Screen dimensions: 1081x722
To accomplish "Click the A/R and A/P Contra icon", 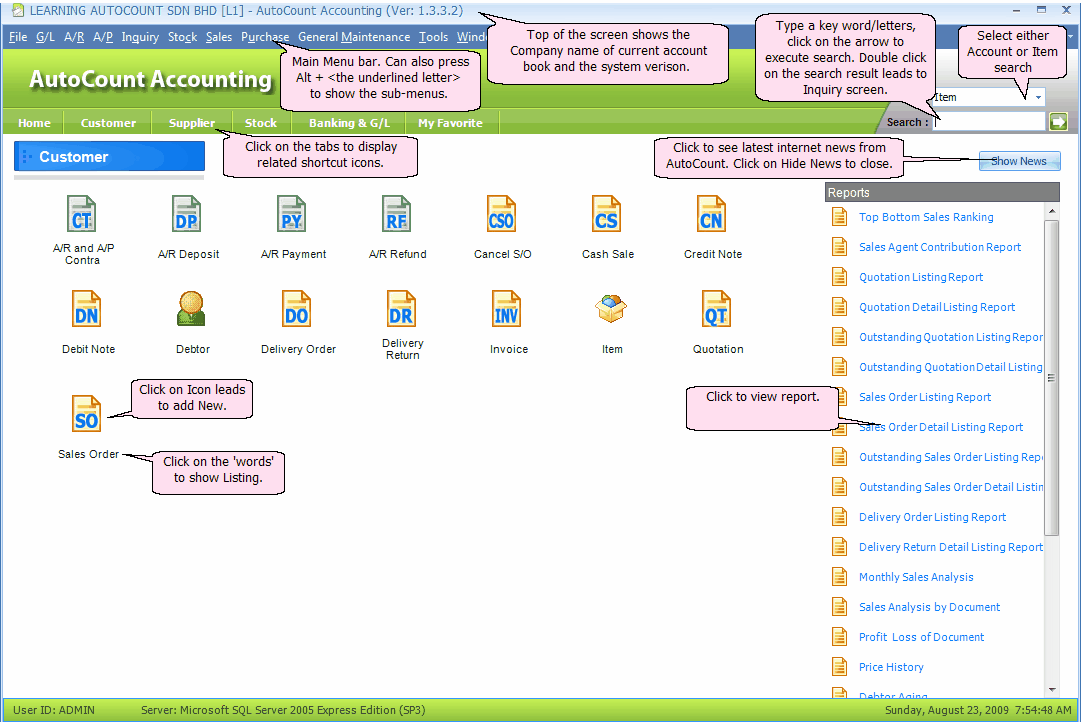I will click(x=82, y=214).
